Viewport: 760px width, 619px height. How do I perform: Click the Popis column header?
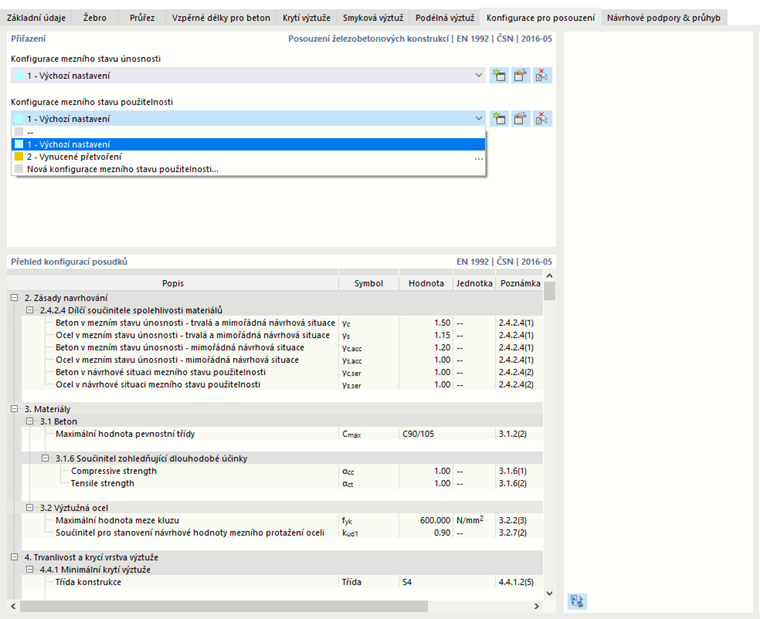173,283
